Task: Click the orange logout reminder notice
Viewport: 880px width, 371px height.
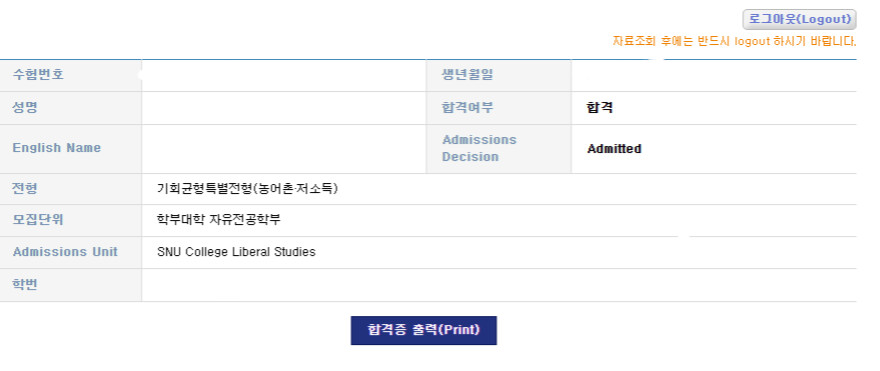Action: point(734,42)
